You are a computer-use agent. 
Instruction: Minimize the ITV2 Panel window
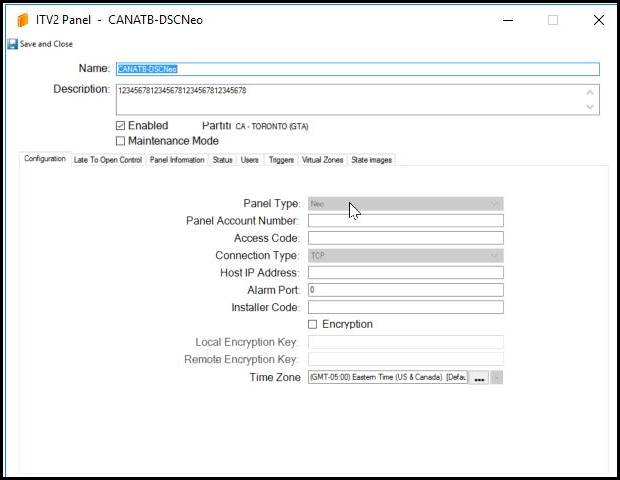click(x=506, y=20)
